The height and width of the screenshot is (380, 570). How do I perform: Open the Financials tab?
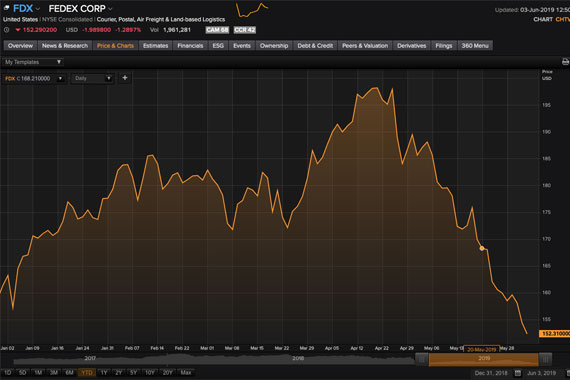[190, 45]
